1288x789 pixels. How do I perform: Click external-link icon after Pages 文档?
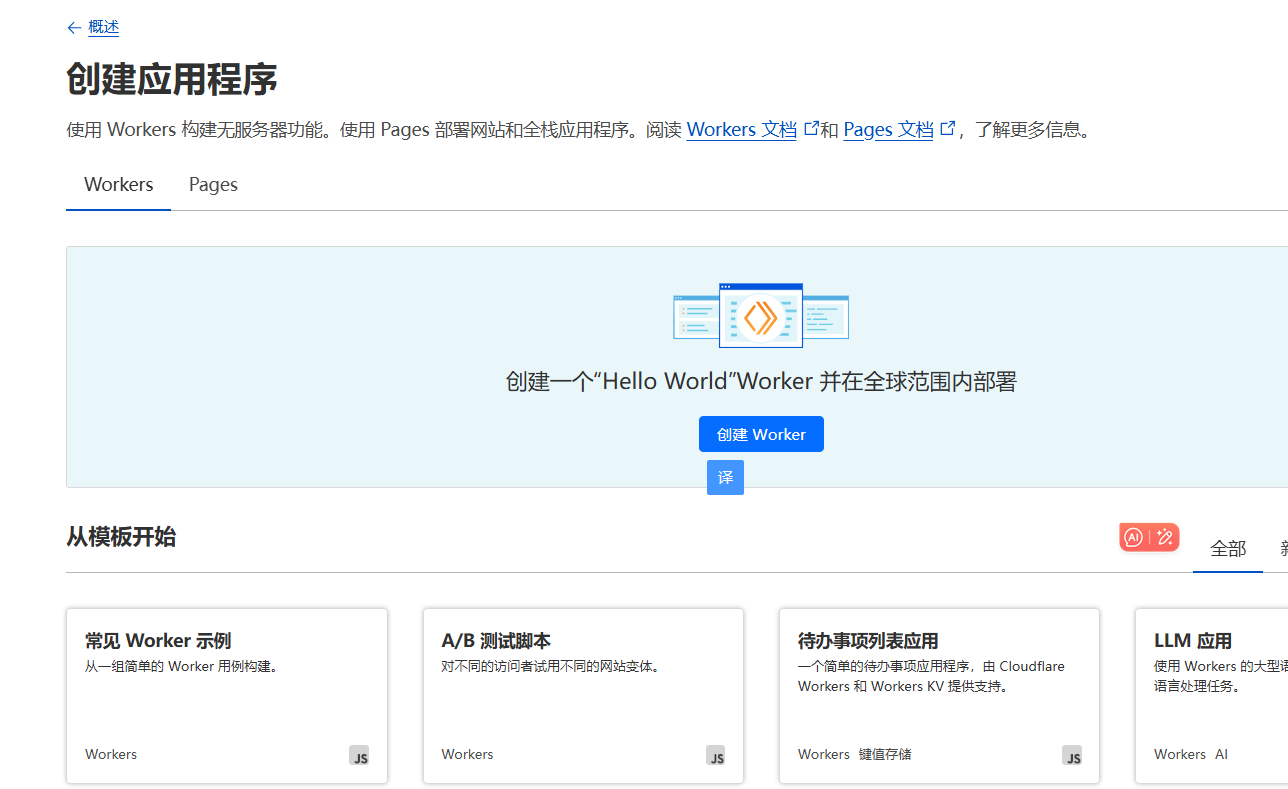(x=947, y=128)
